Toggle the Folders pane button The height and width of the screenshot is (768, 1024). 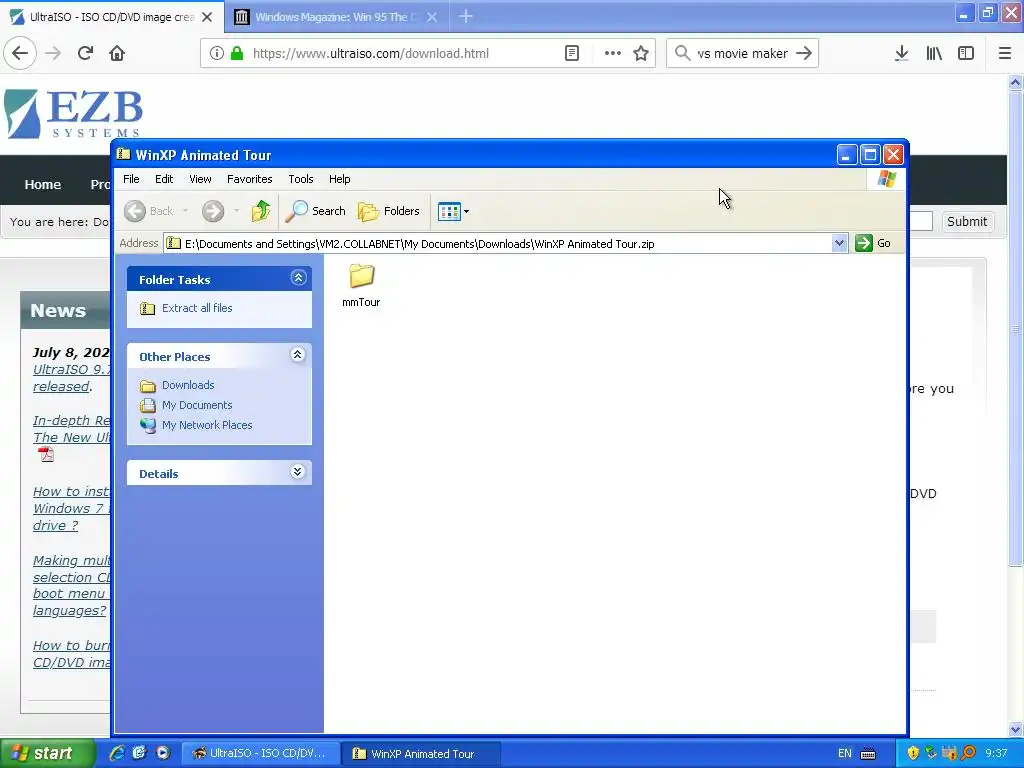click(x=389, y=211)
